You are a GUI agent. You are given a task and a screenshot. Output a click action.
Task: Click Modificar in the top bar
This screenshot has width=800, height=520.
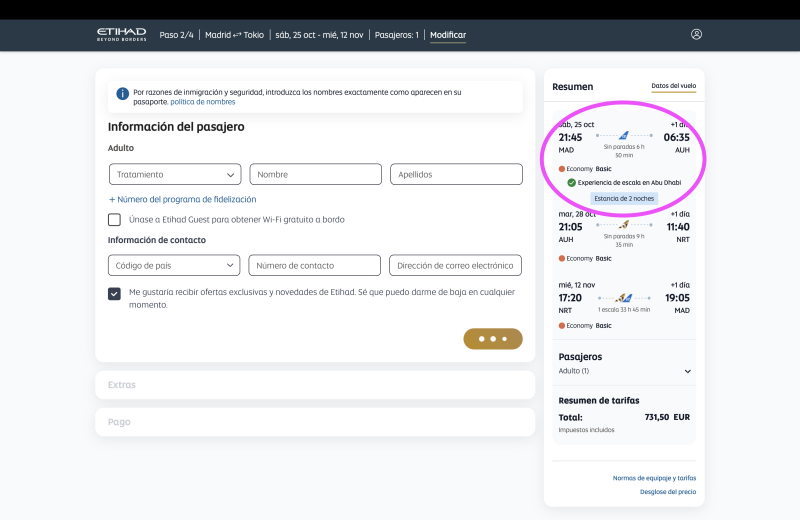[x=447, y=35]
